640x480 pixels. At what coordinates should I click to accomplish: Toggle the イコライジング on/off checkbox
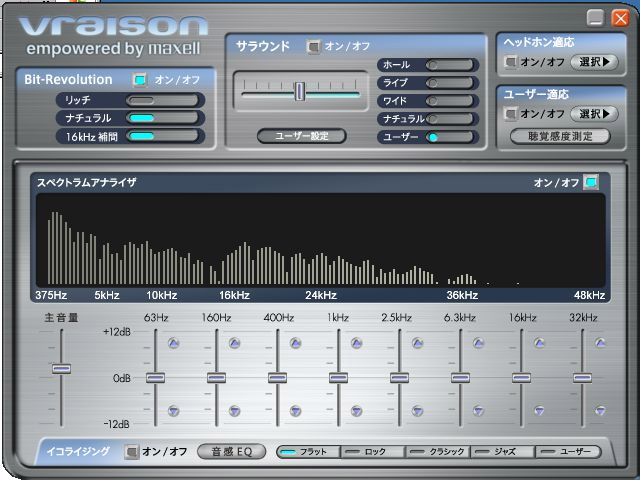coord(132,451)
